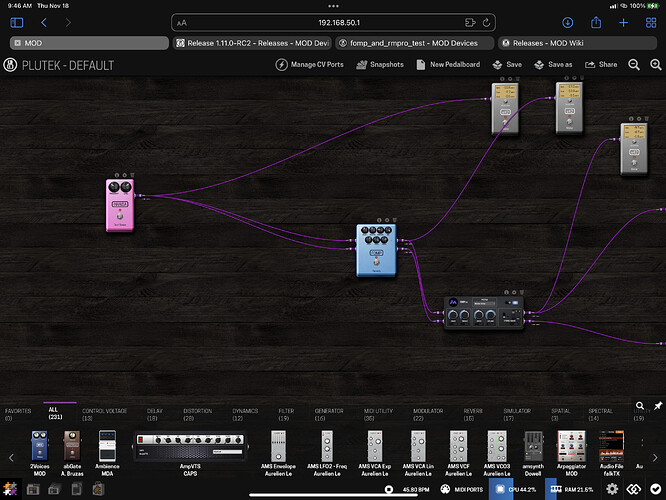
Task: Click the RAM 21.5% indicator
Action: [572, 489]
